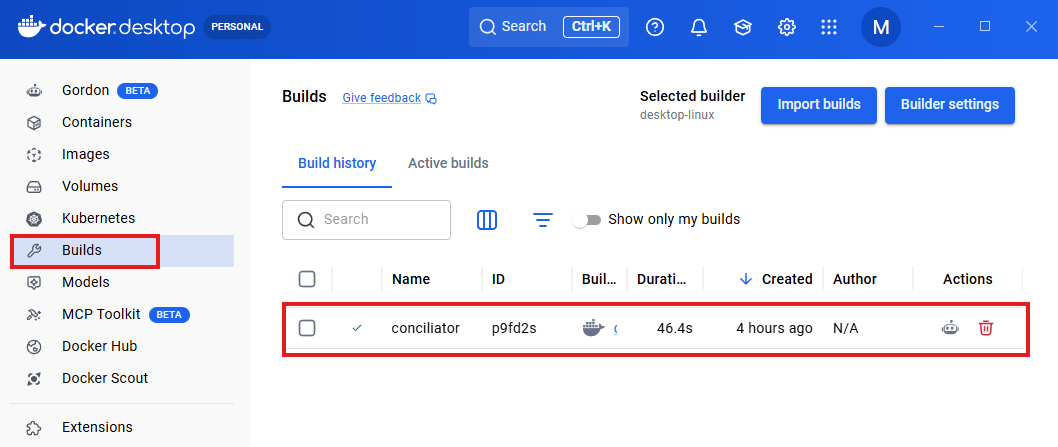Open the M account avatar
The width and height of the screenshot is (1058, 447).
881,27
